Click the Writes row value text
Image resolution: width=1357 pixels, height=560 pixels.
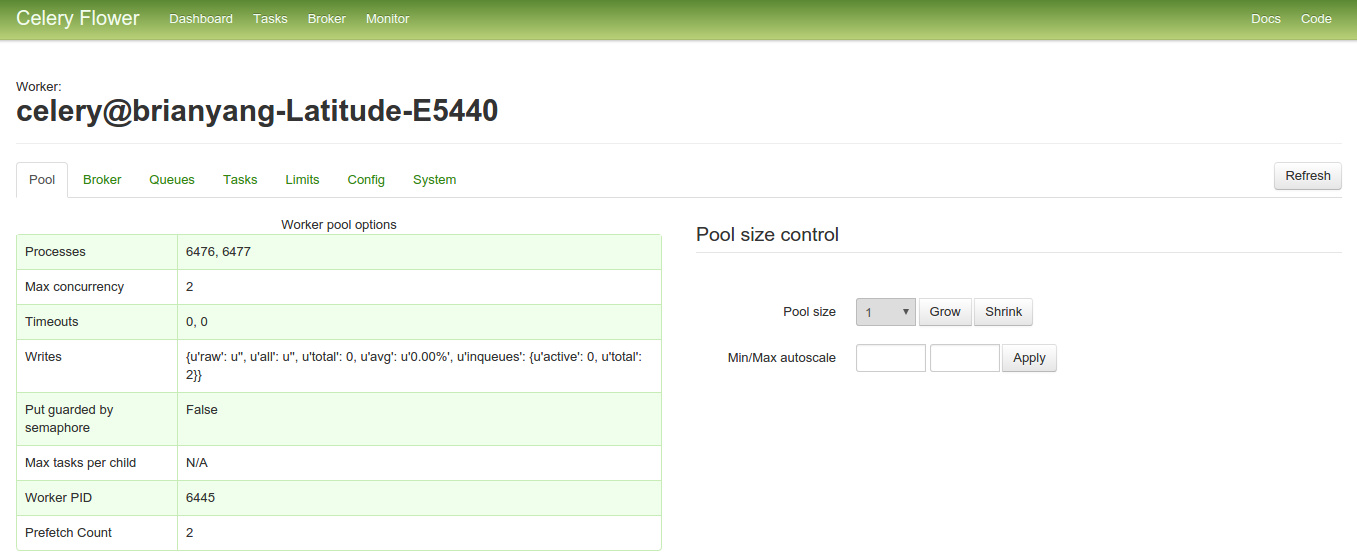pos(414,366)
